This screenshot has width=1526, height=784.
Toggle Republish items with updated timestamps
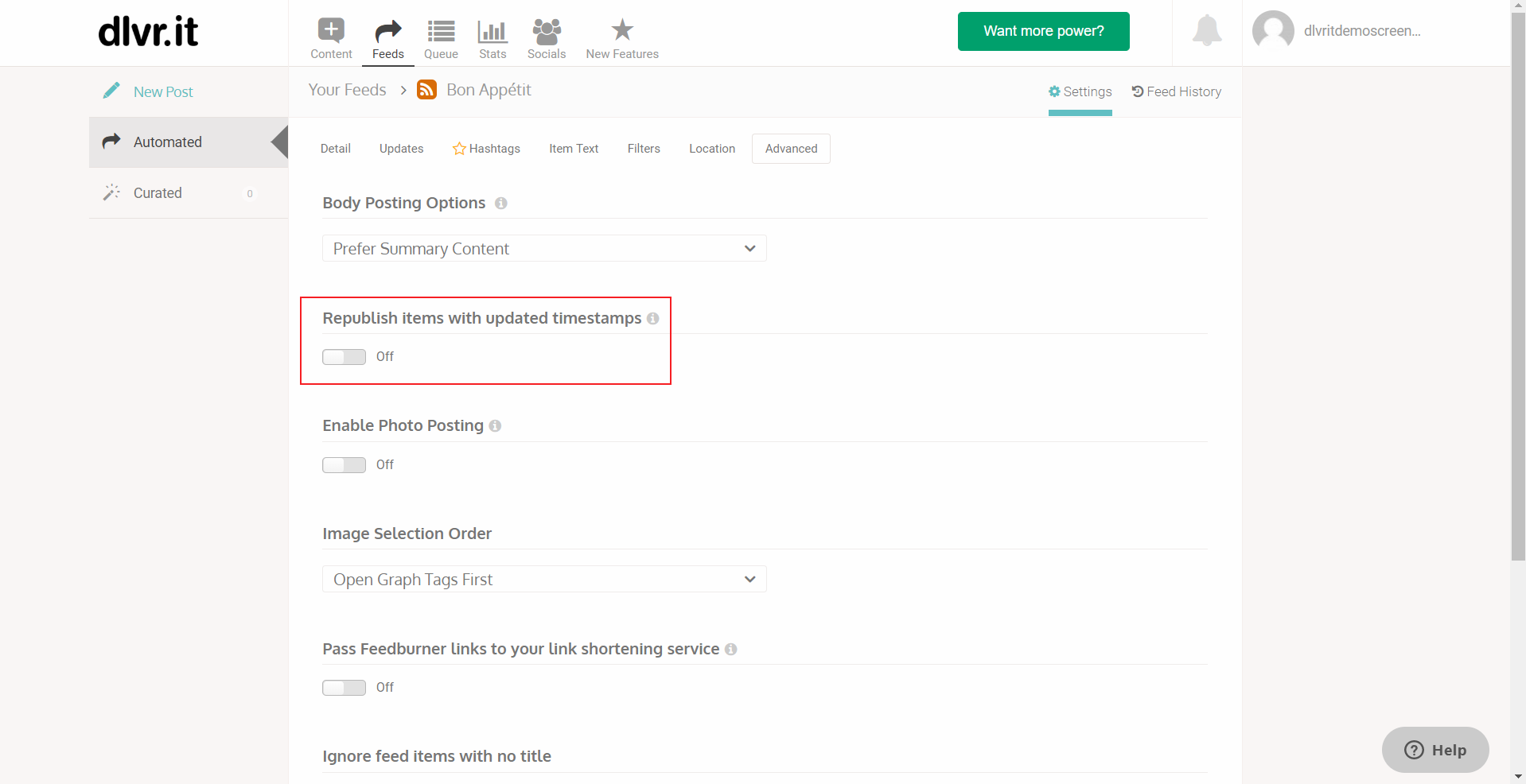[344, 357]
